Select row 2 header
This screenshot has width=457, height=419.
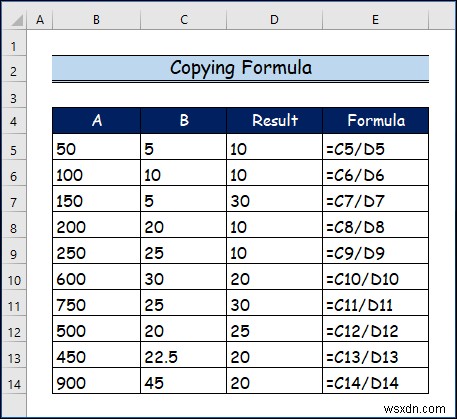click(14, 69)
